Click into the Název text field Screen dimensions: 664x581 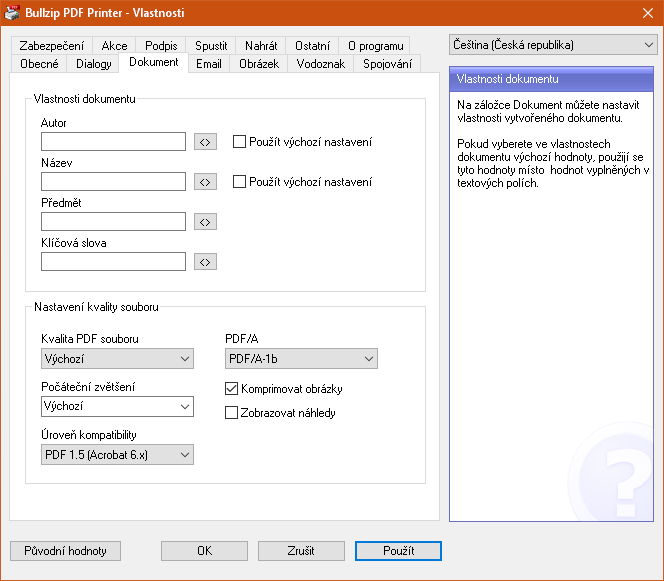coord(113,182)
